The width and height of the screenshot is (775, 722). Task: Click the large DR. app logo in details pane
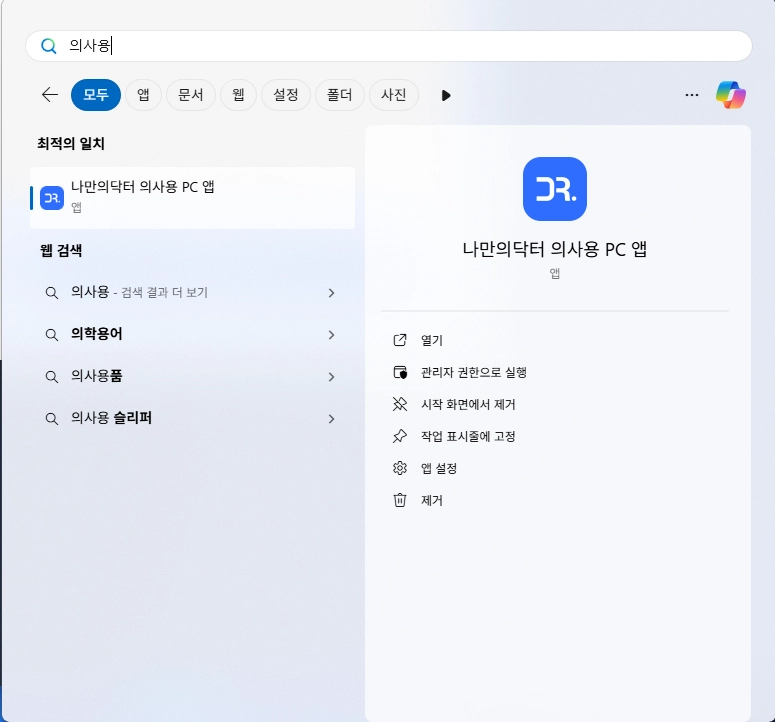point(555,189)
